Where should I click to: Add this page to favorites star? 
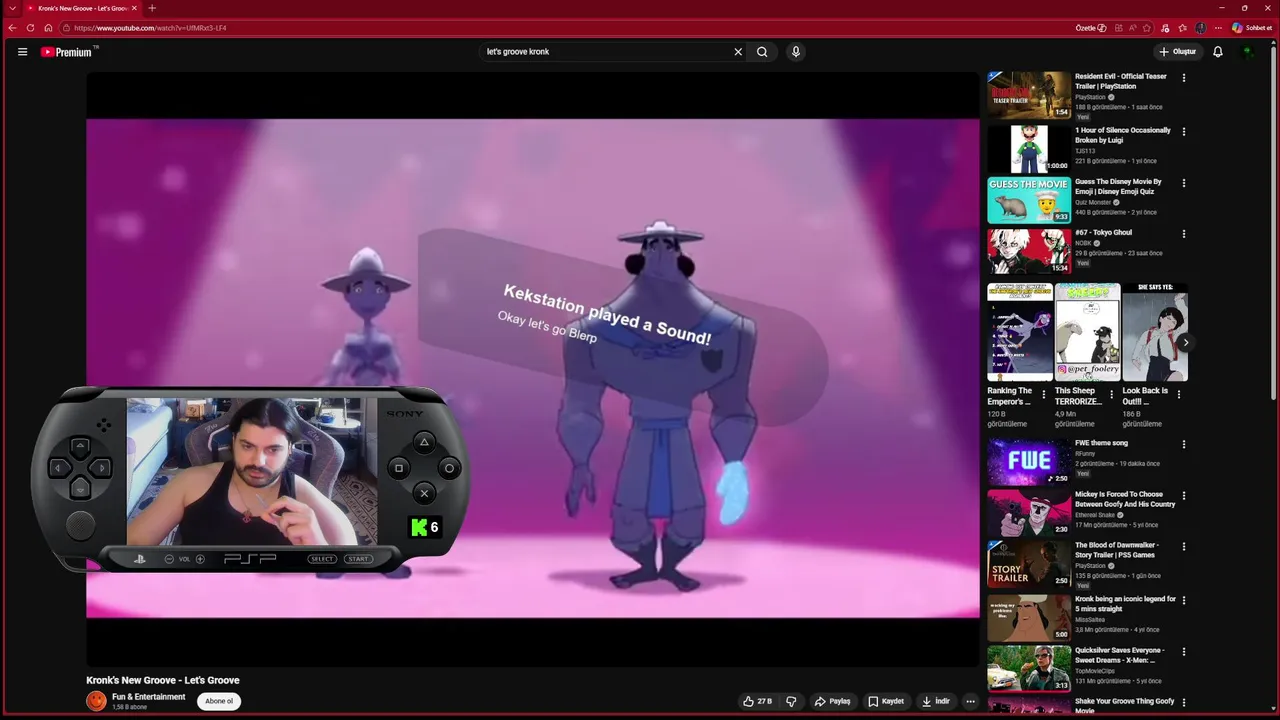(1147, 28)
